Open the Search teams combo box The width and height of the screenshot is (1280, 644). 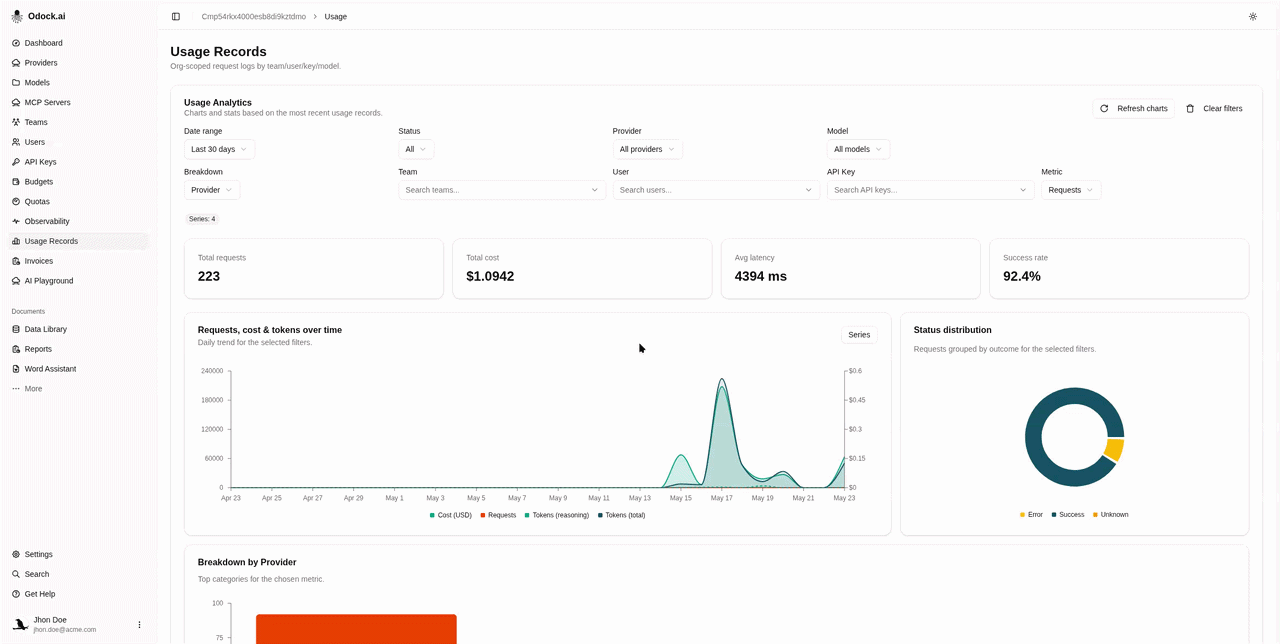click(x=502, y=190)
